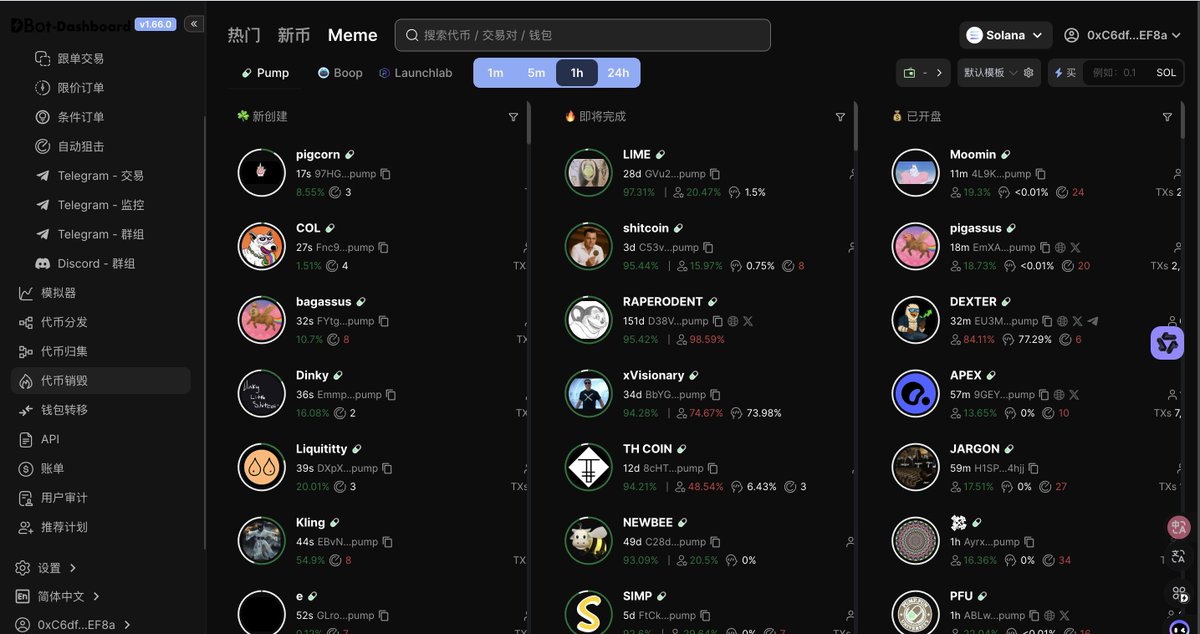Open the website globe icon for APEX

pos(1058,395)
